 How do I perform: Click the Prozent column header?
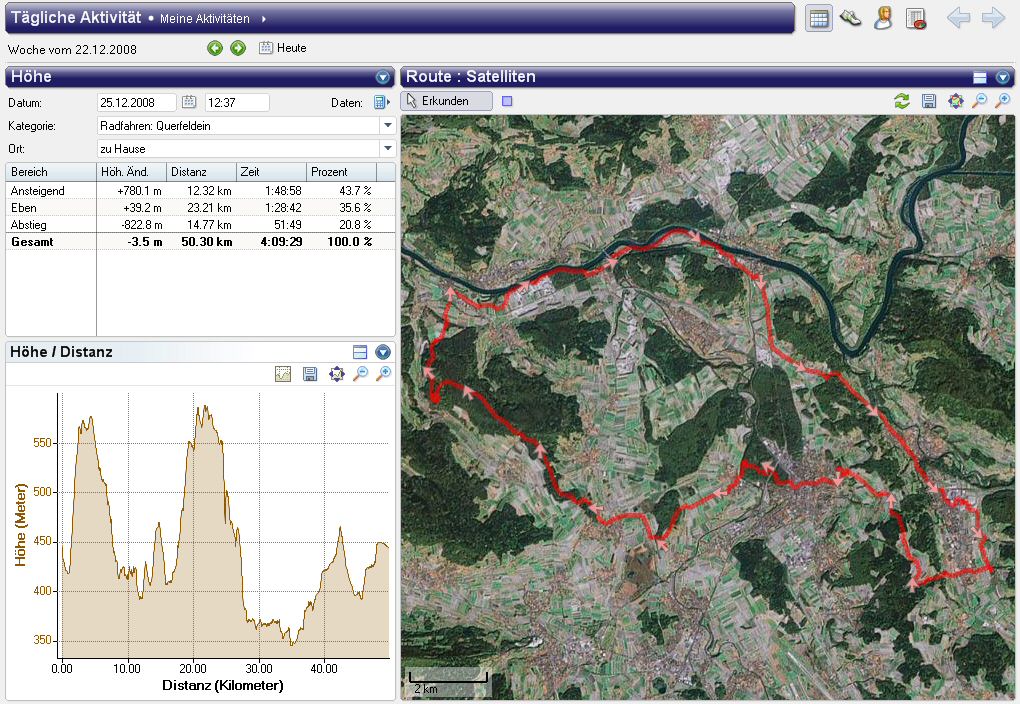point(341,172)
